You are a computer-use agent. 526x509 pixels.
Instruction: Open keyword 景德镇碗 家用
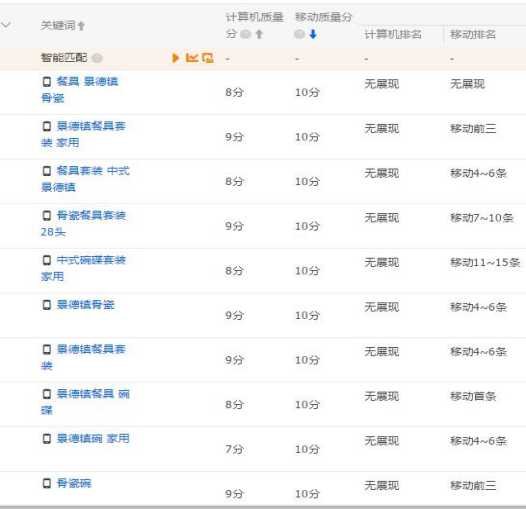tap(93, 439)
